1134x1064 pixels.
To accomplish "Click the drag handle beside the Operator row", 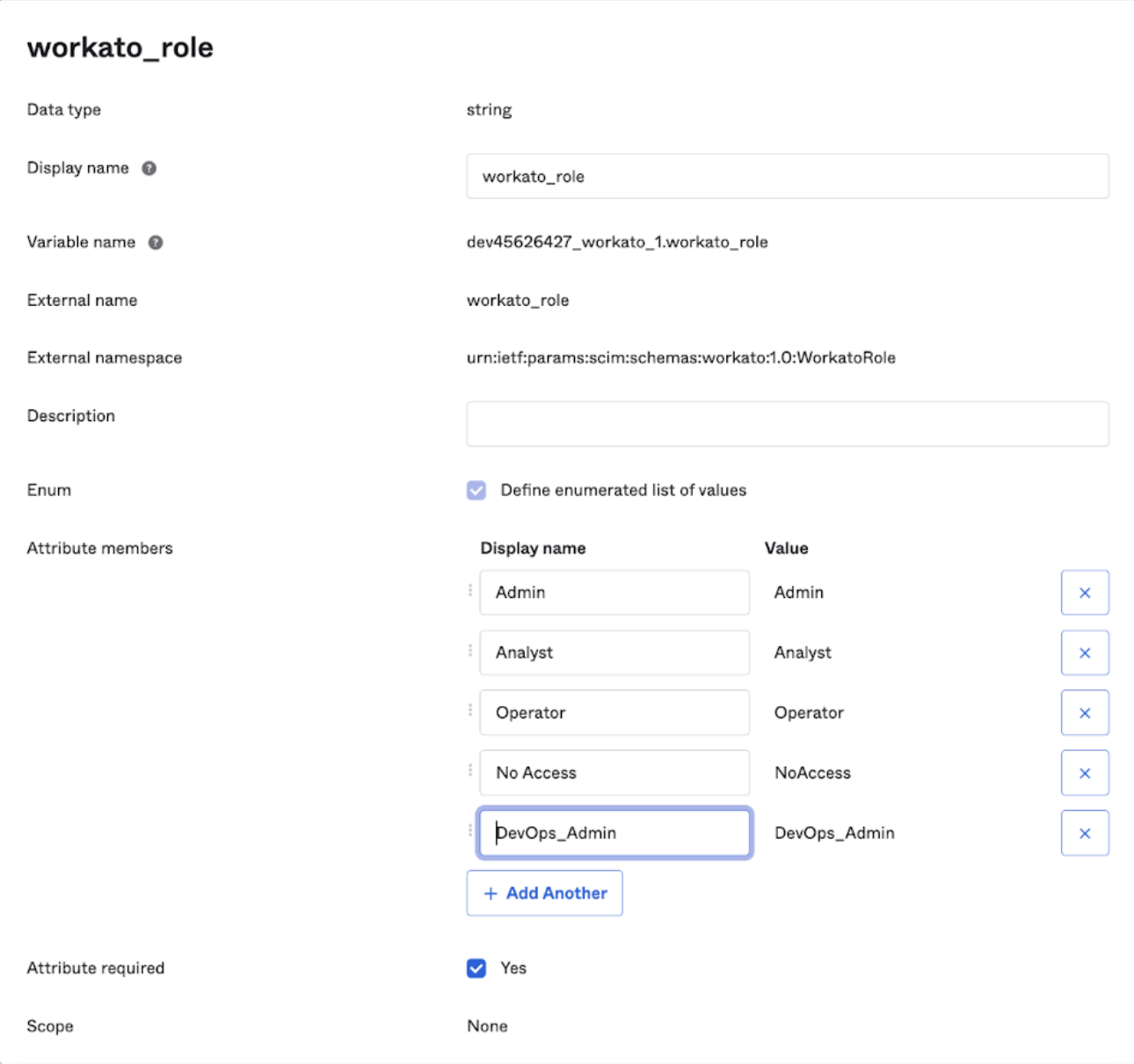I will (472, 712).
